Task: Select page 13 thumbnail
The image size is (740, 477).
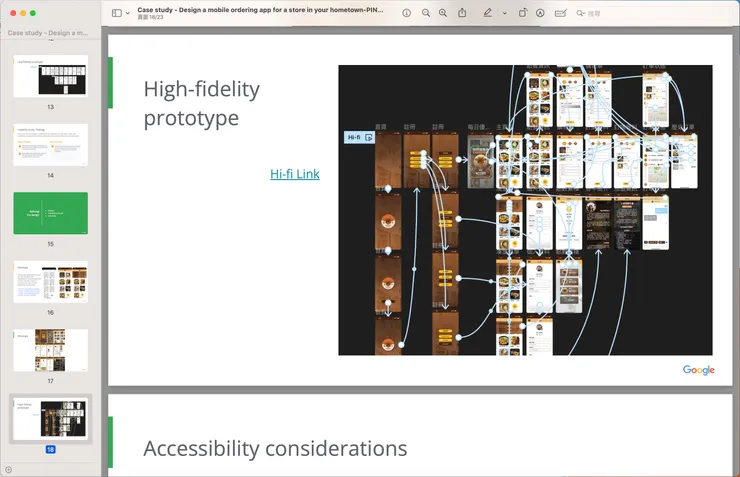Action: pos(50,76)
